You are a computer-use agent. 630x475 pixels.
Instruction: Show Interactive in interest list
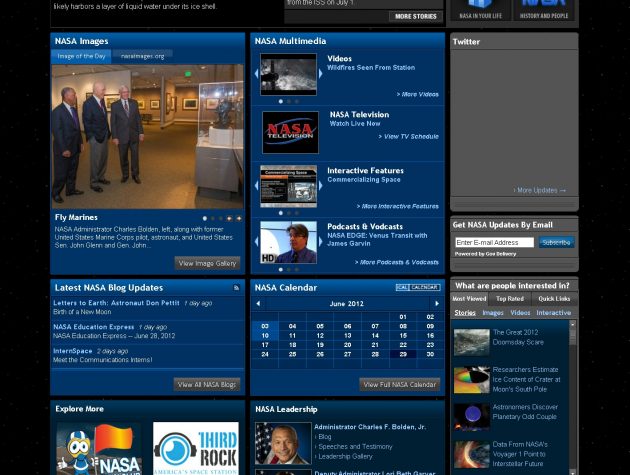(554, 313)
